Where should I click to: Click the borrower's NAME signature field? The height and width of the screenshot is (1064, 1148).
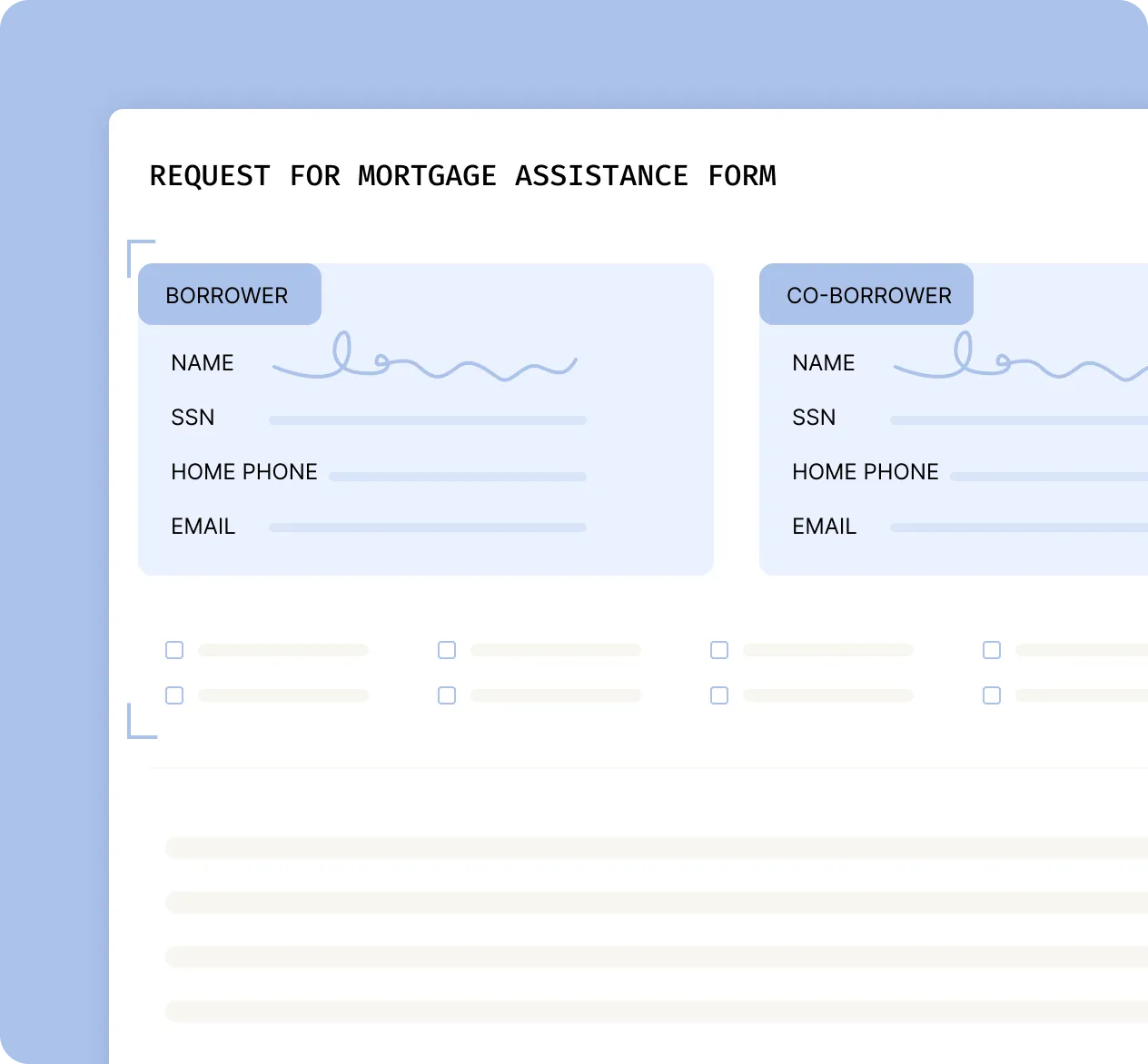coord(425,360)
